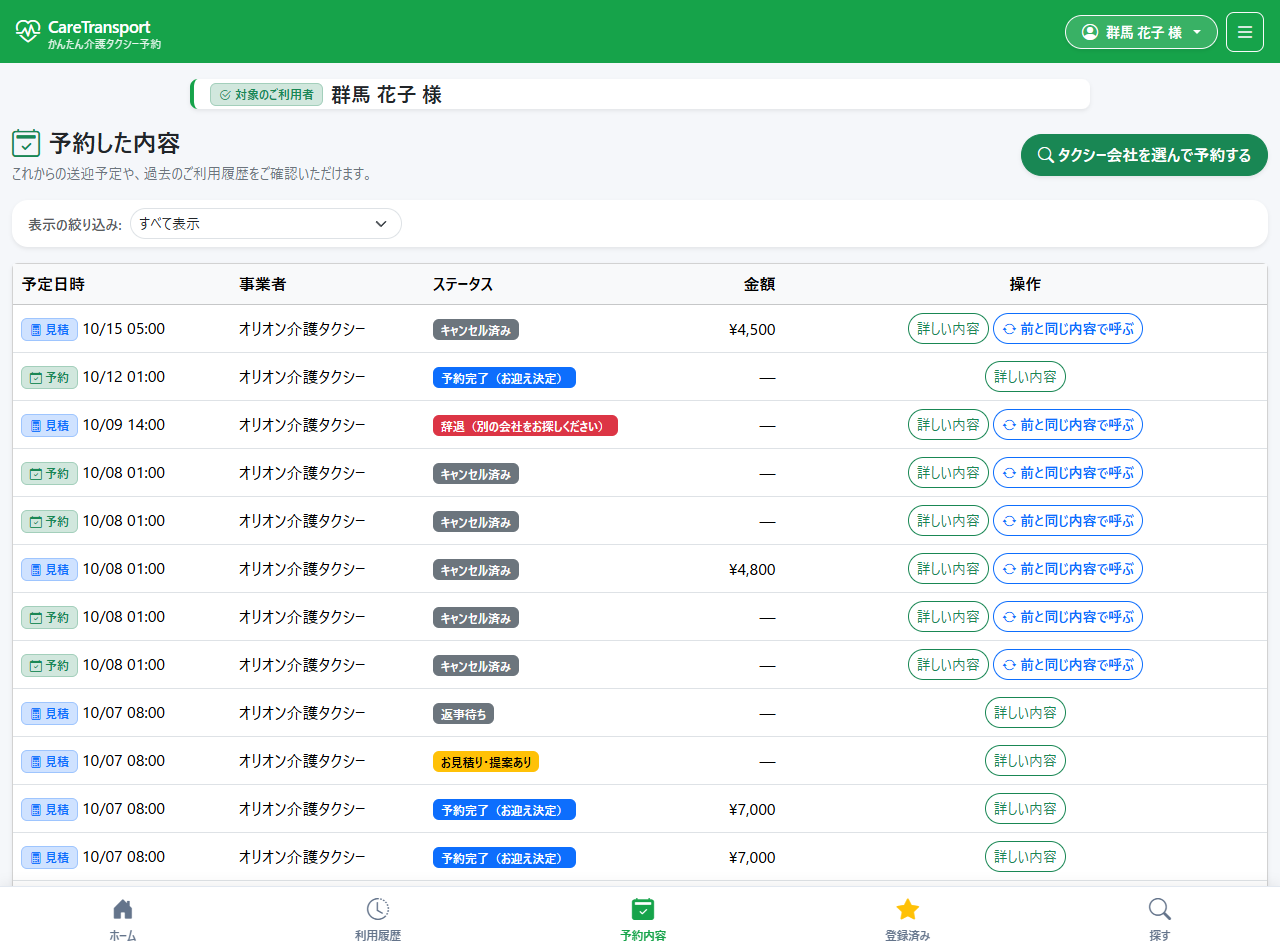Image resolution: width=1280 pixels, height=950 pixels.
Task: Select the ステータス column header
Action: tap(463, 284)
